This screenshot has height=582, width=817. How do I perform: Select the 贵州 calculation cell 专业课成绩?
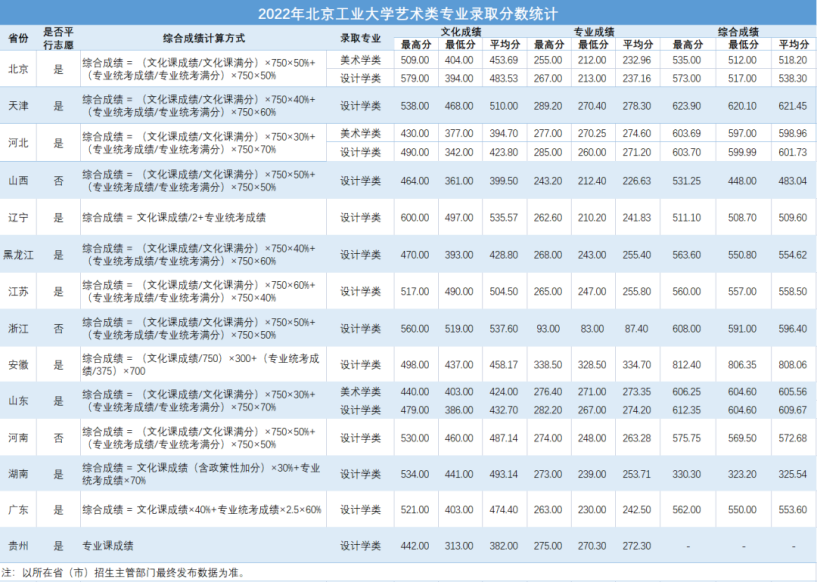pyautogui.click(x=108, y=546)
